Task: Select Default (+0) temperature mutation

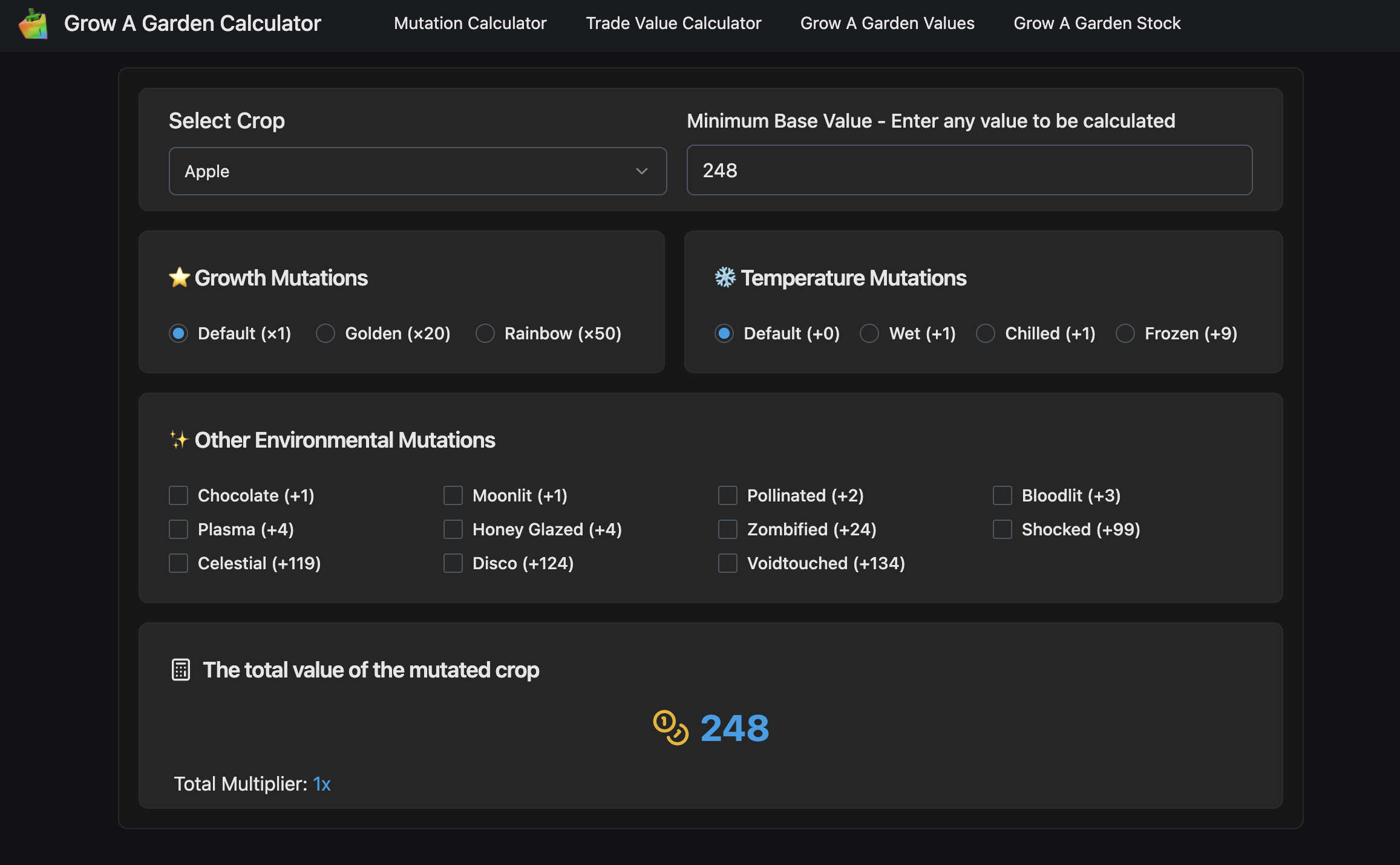Action: tap(724, 333)
